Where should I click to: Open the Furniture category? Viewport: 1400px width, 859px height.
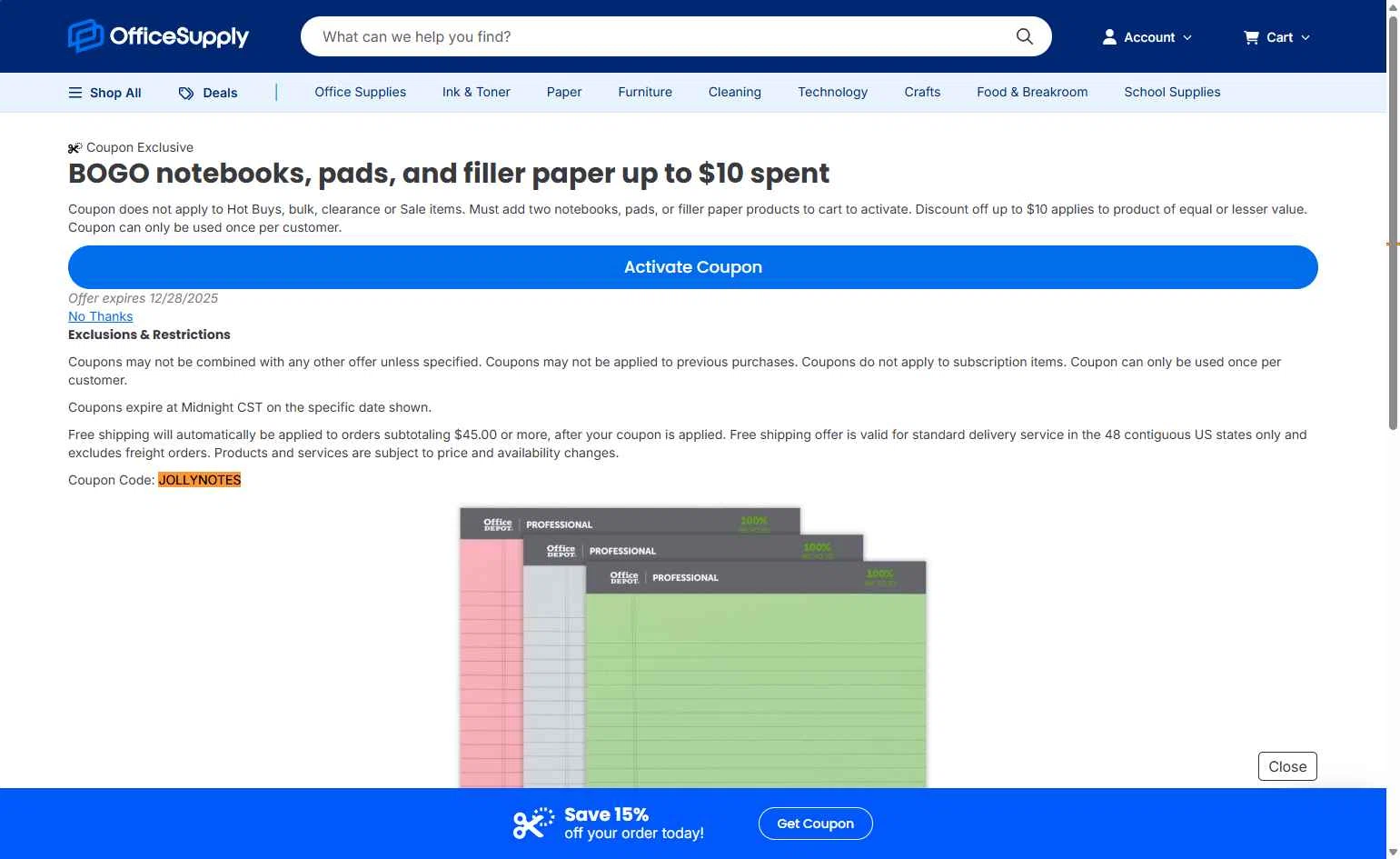645,92
